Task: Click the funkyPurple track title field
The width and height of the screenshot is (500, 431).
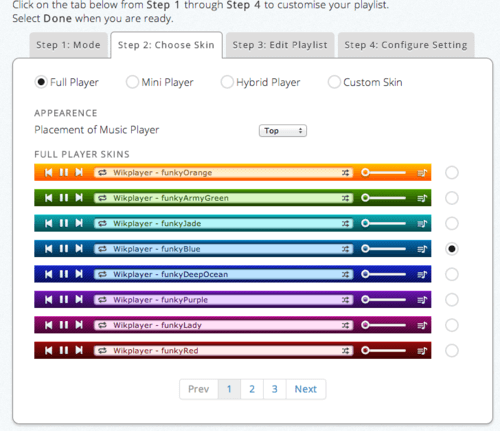Action: pos(224,300)
